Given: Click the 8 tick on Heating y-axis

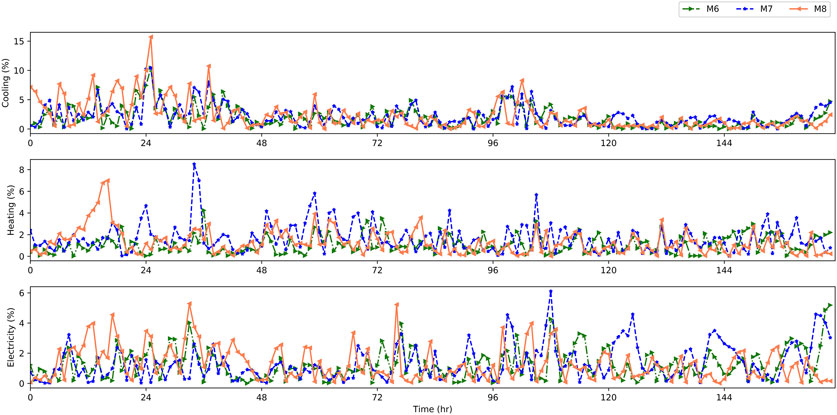Looking at the screenshot, I should (22, 169).
